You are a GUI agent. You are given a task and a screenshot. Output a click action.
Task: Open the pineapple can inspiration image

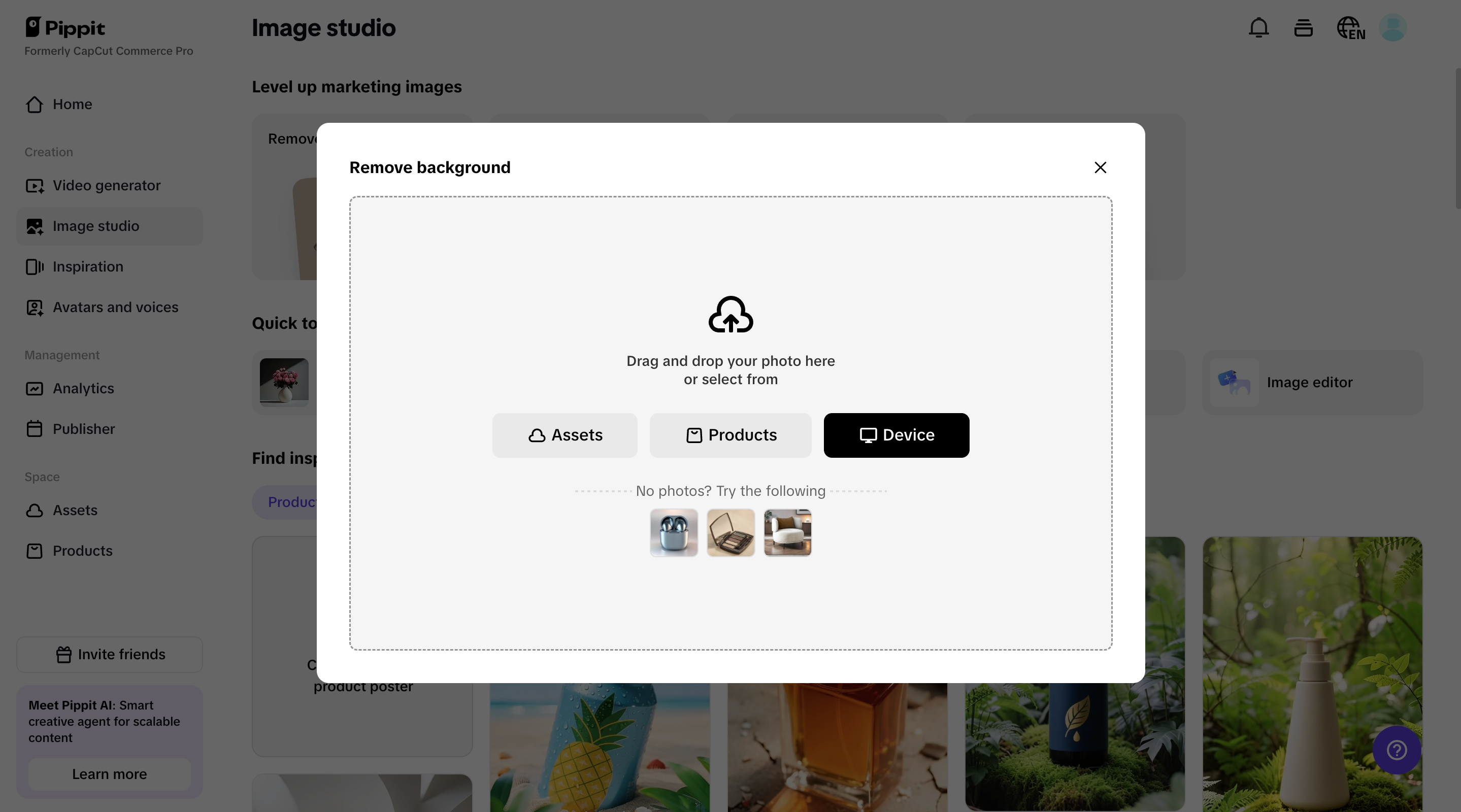coord(600,748)
